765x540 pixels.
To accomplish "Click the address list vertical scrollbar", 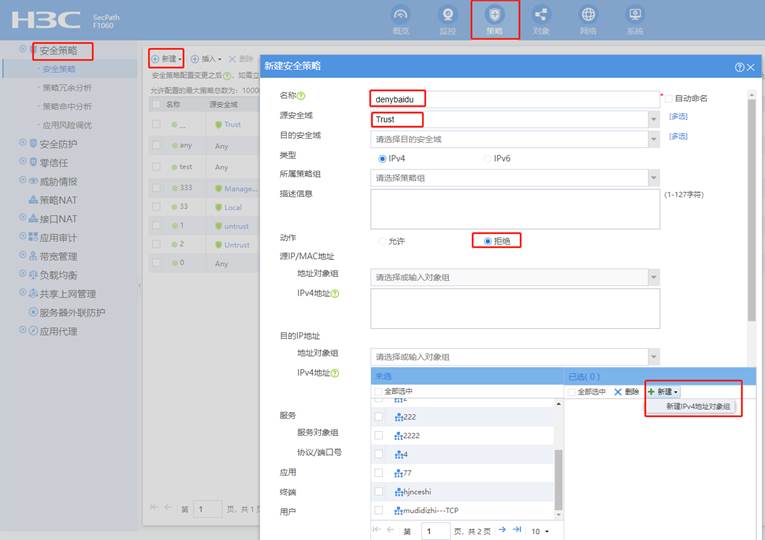I will coord(559,479).
